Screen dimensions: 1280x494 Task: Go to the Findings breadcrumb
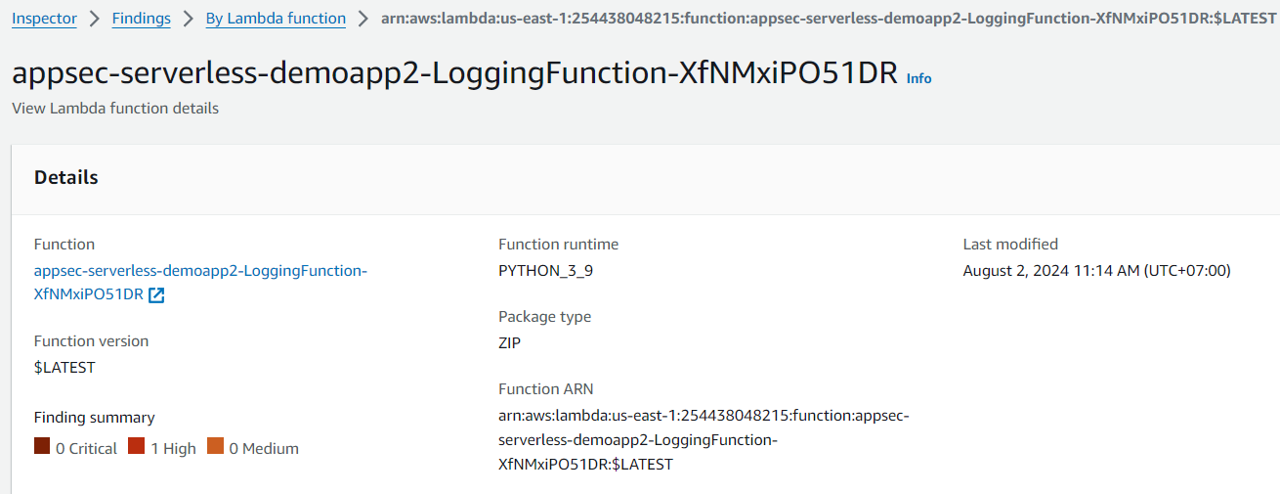coord(141,18)
